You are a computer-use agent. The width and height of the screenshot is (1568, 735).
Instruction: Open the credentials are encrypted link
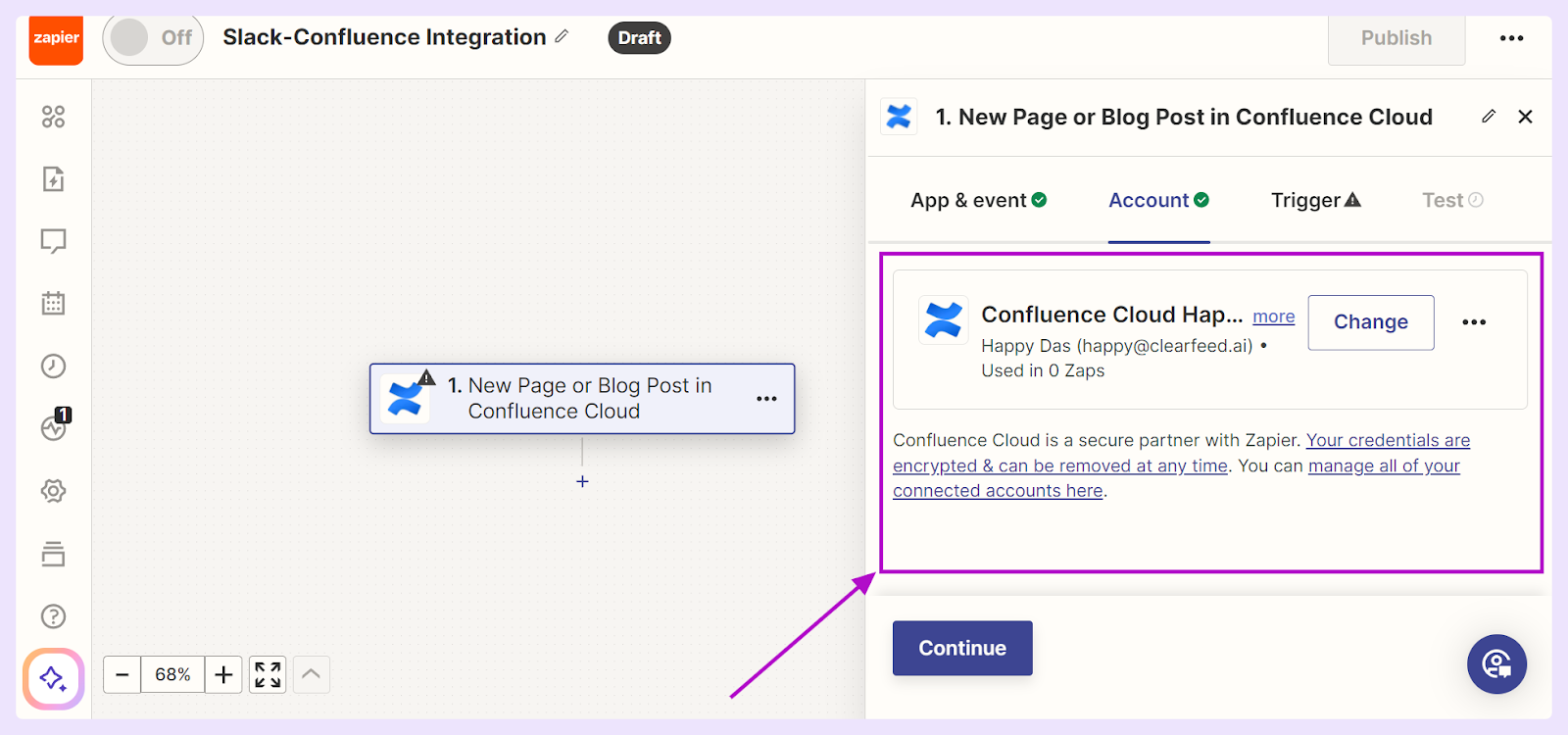1182,453
